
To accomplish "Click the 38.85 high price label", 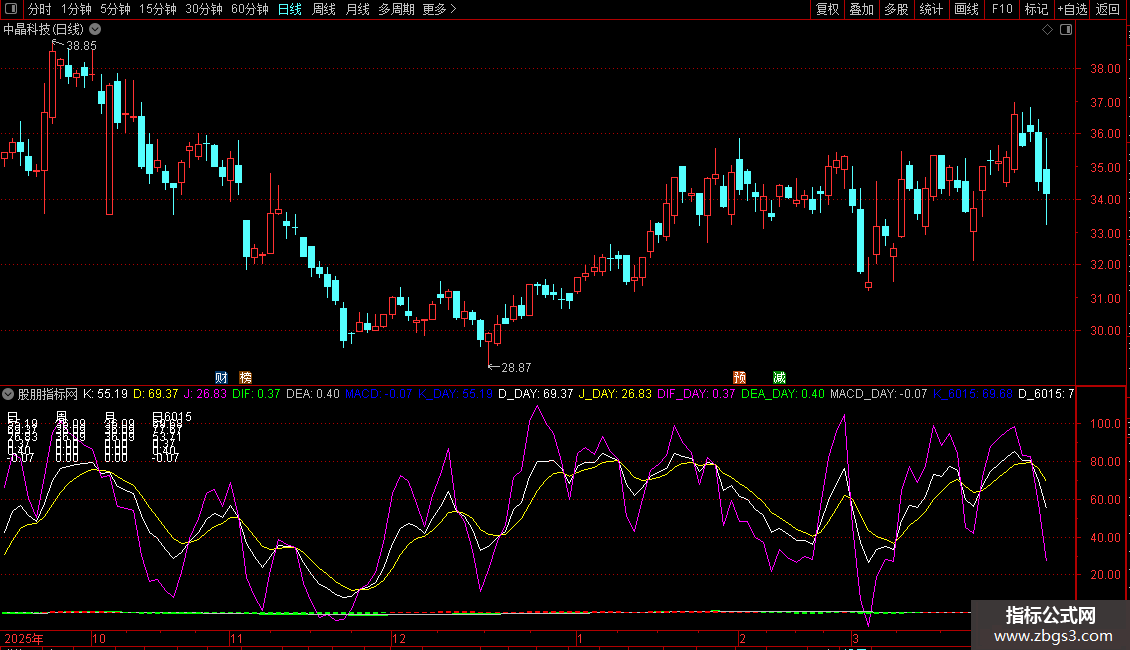I will pyautogui.click(x=81, y=45).
